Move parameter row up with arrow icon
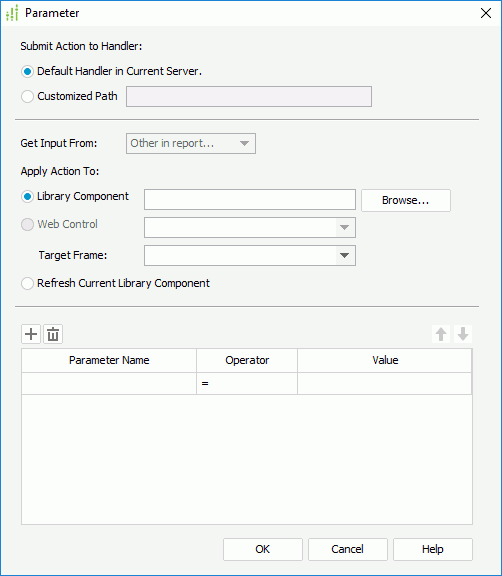Screen dimensions: 502x576 pyautogui.click(x=441, y=334)
